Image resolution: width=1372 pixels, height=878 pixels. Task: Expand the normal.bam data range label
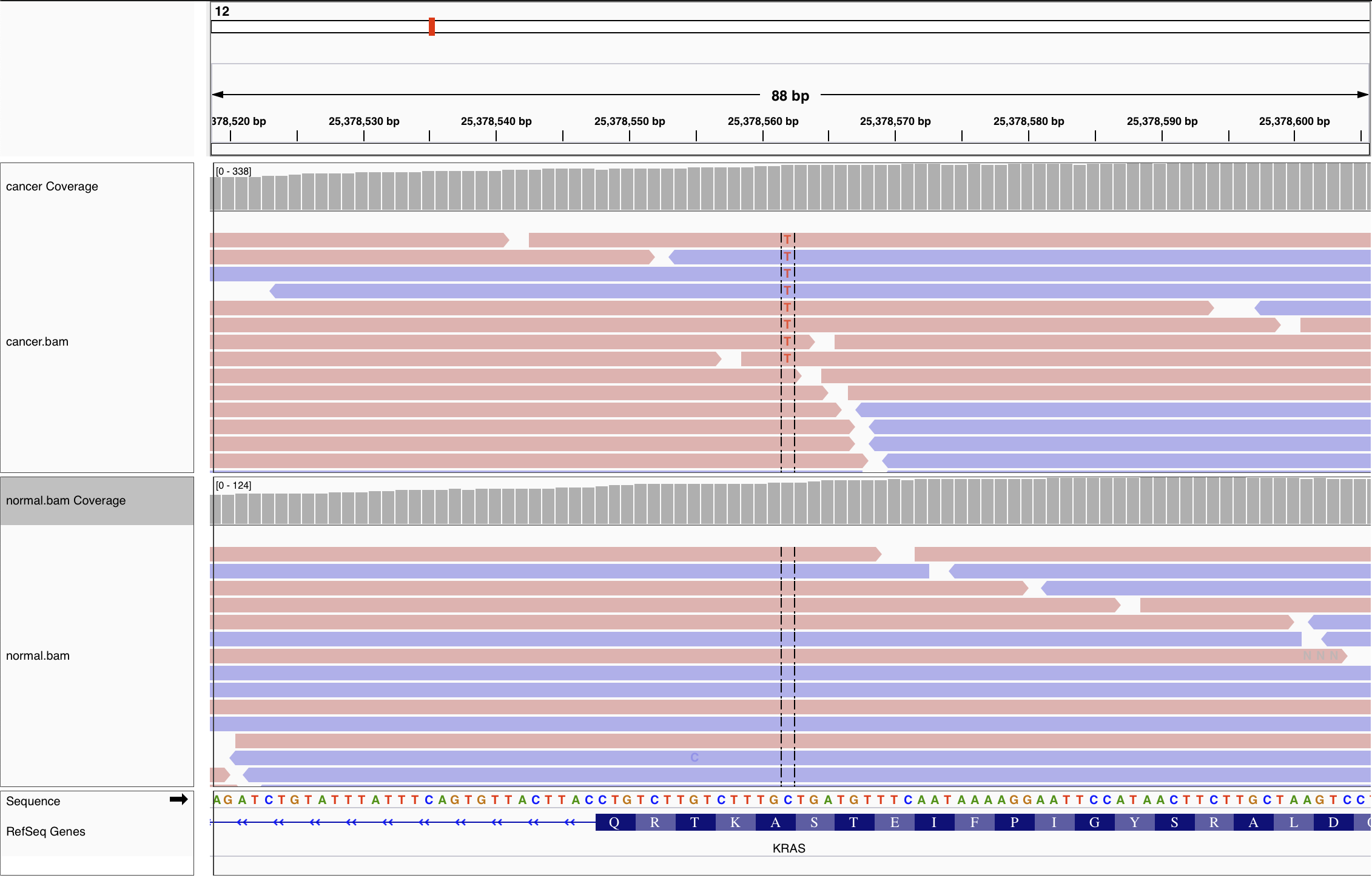pyautogui.click(x=233, y=485)
